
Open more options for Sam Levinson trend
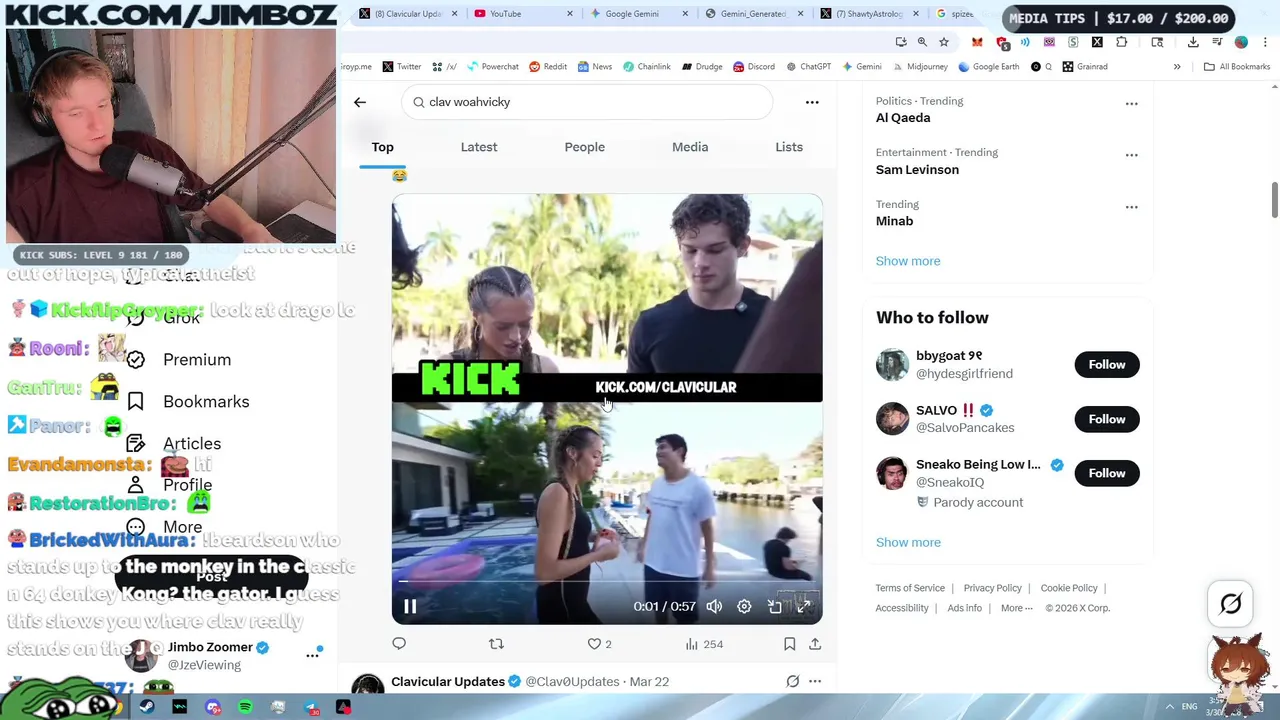(1131, 155)
